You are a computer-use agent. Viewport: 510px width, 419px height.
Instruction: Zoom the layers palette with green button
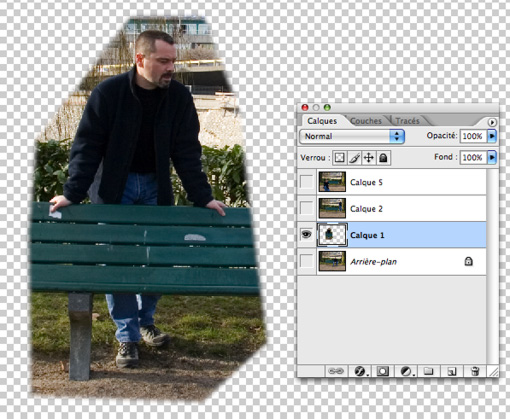[x=327, y=107]
